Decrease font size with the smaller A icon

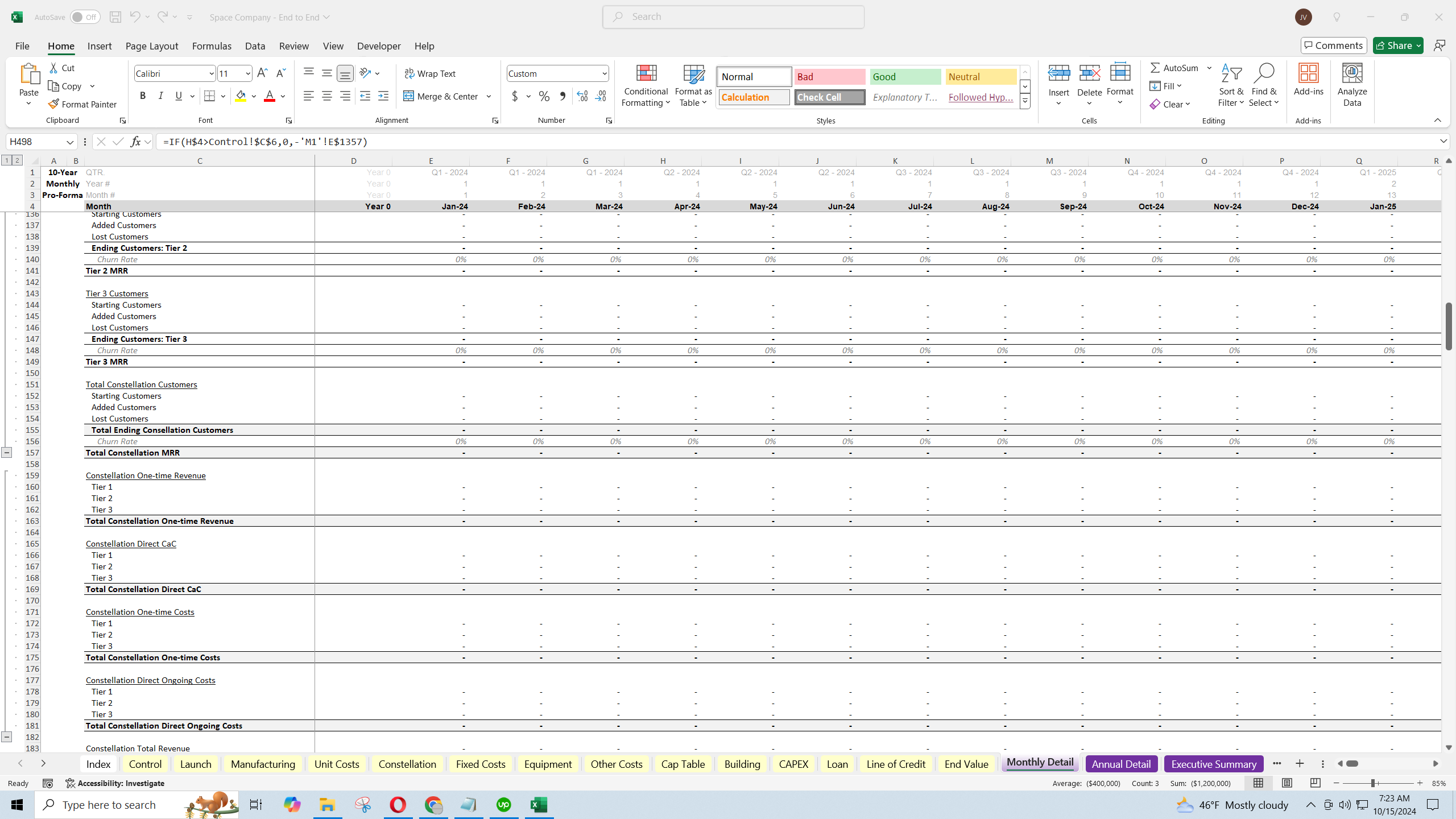tap(280, 73)
